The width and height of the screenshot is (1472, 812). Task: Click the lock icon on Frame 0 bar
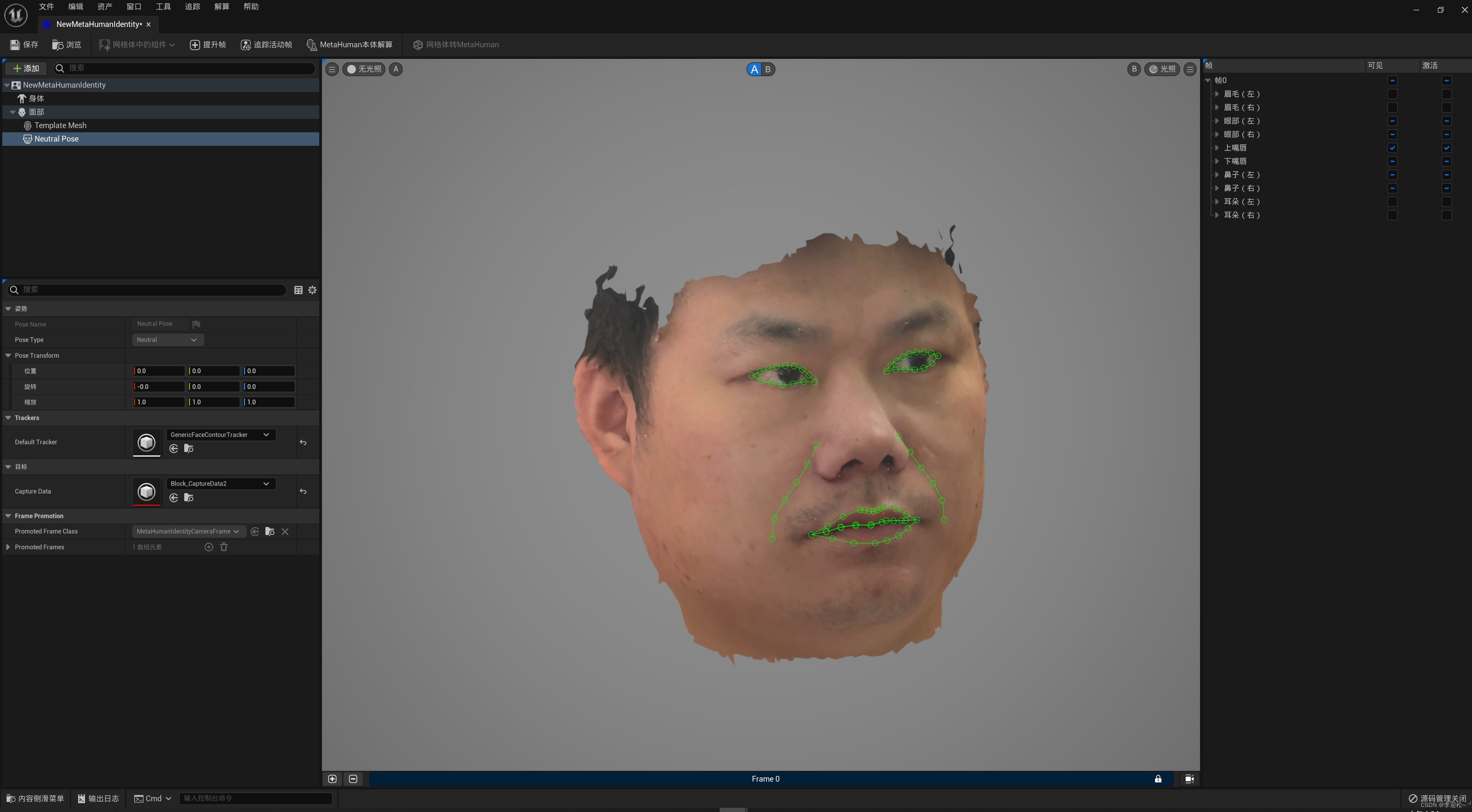(x=1158, y=779)
